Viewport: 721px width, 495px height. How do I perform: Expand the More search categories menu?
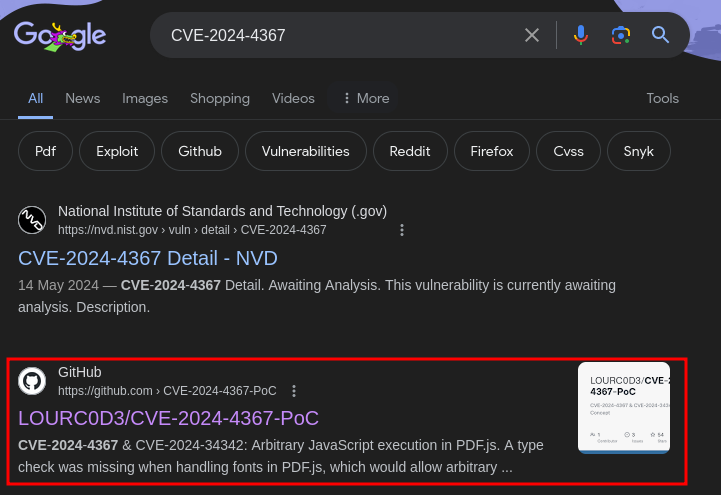coord(366,98)
